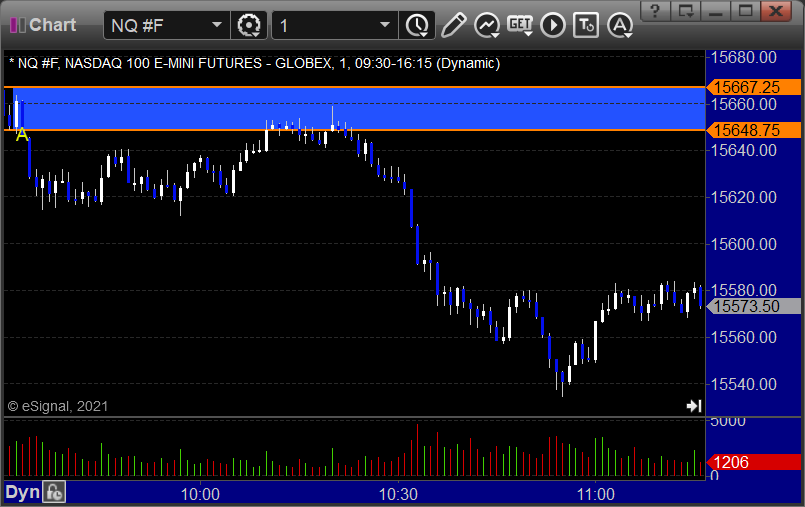This screenshot has height=507, width=805.
Task: Click the chart title NQ #F NASDAQ 100 text
Action: pyautogui.click(x=255, y=64)
